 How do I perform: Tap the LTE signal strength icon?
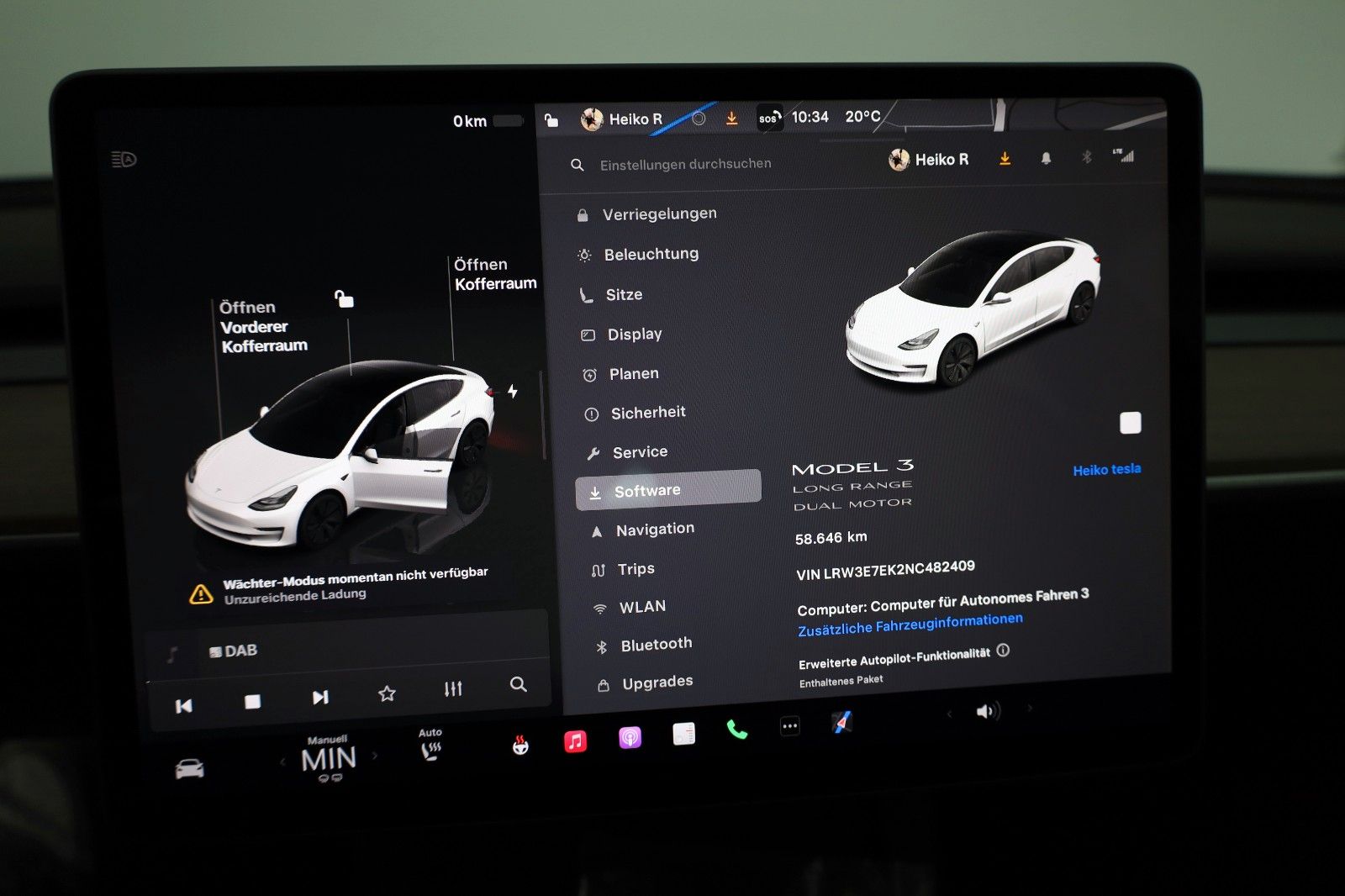[x=1123, y=155]
